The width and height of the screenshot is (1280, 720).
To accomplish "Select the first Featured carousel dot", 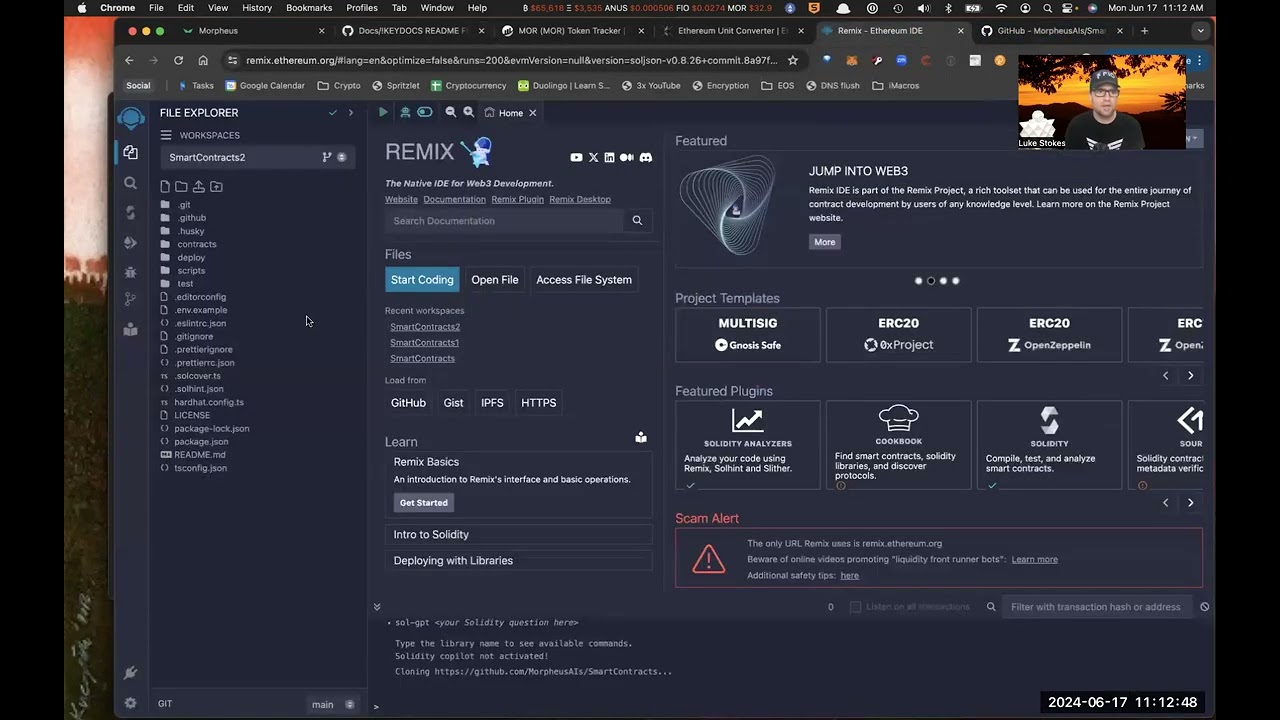I will (x=919, y=281).
